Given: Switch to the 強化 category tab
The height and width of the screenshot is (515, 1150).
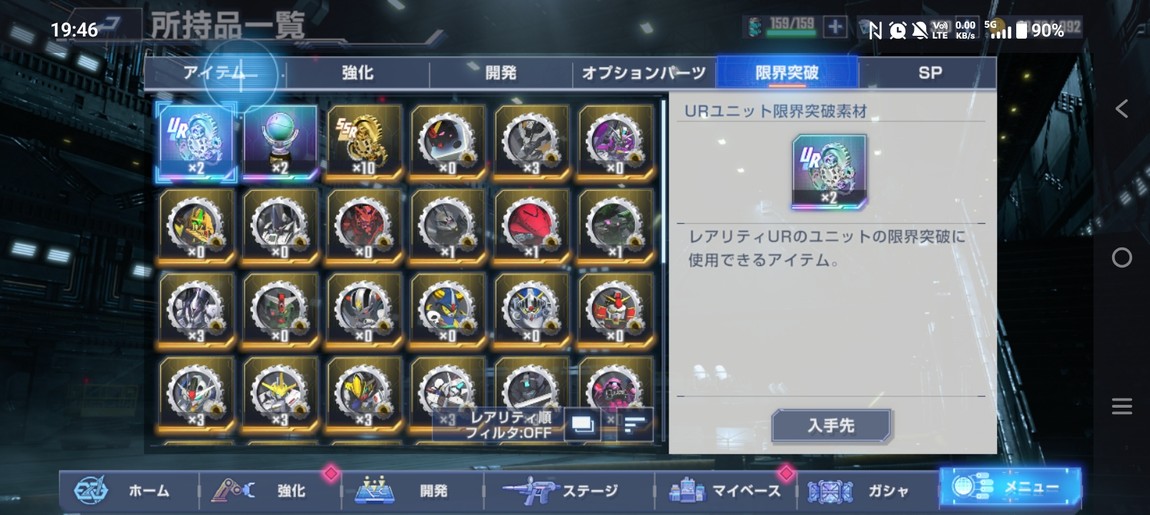Looking at the screenshot, I should tap(358, 73).
